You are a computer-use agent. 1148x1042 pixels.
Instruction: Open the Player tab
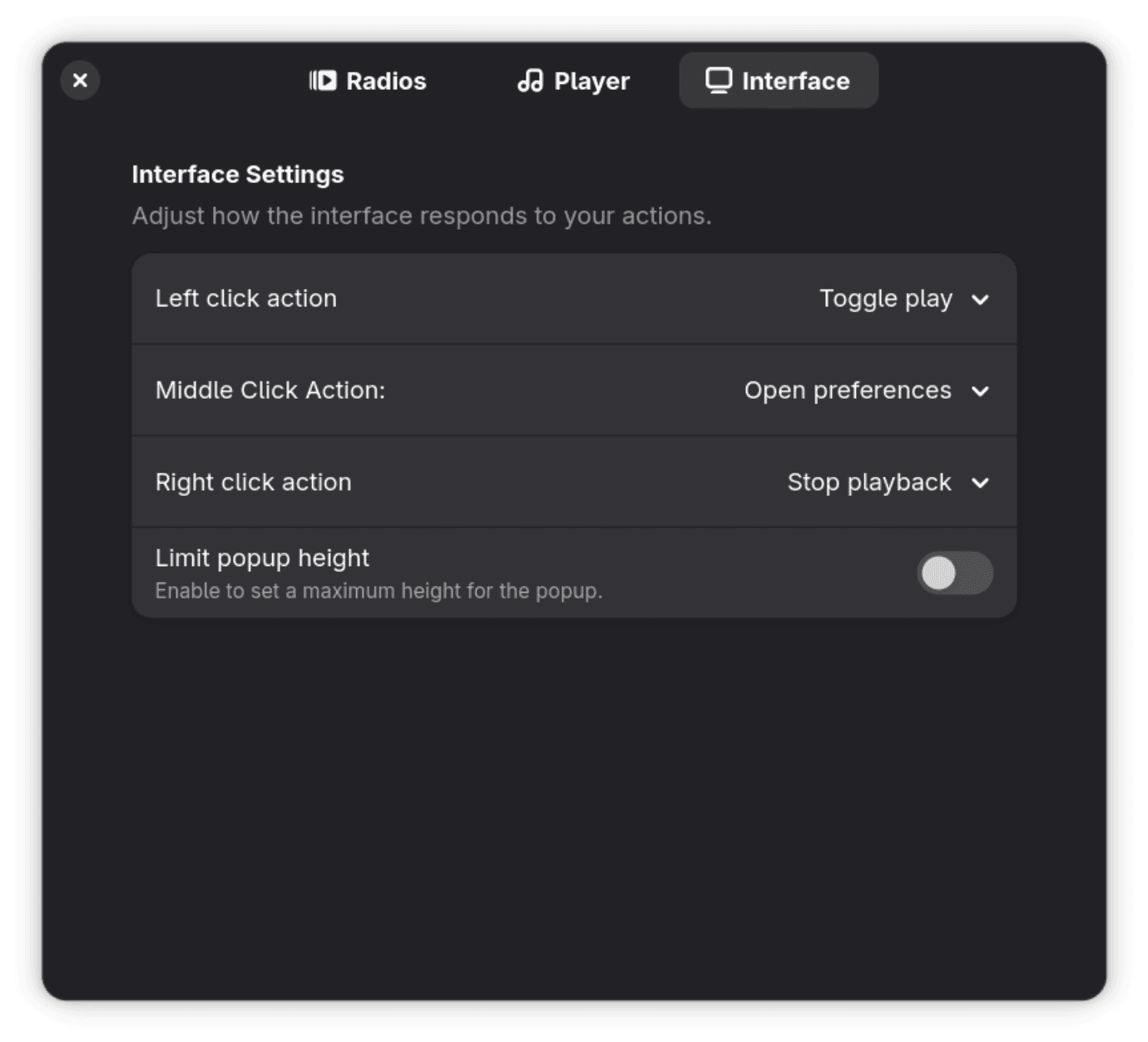point(573,81)
